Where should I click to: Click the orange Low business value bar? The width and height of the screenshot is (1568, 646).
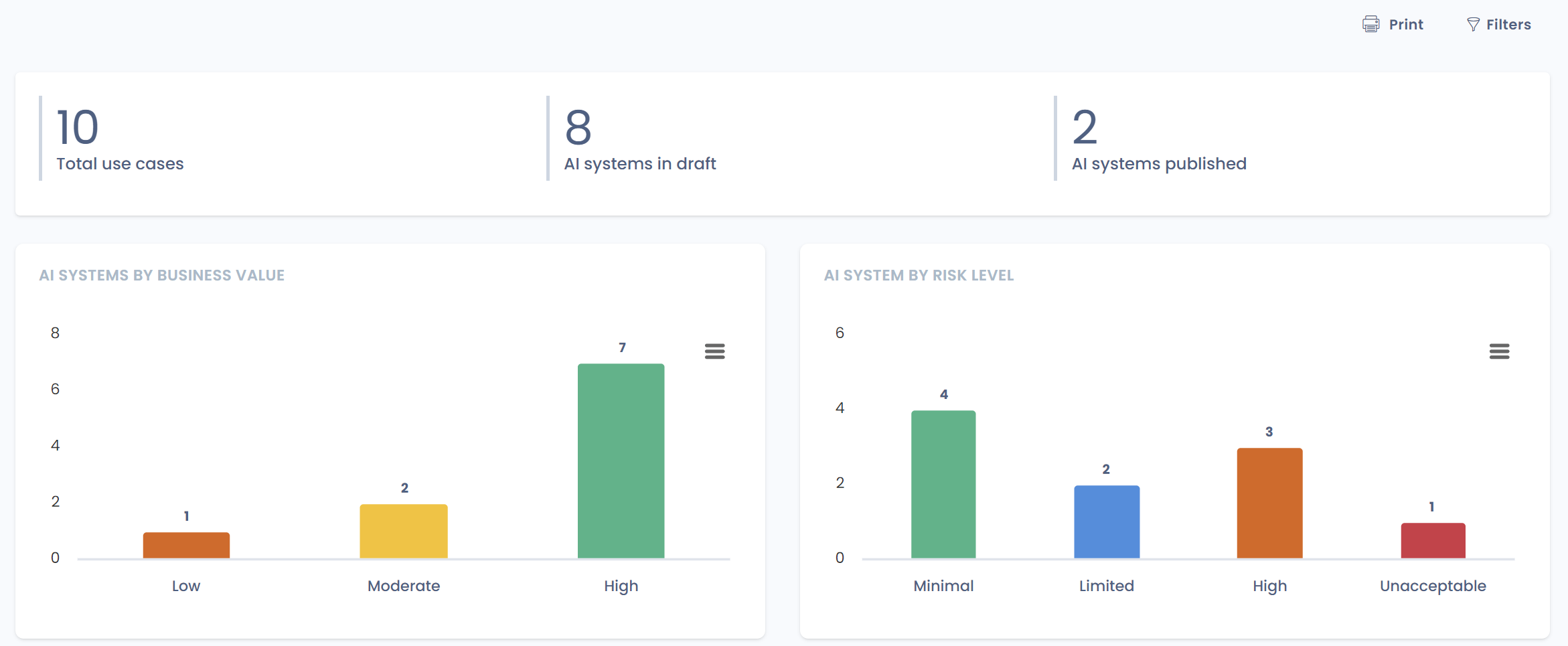pos(186,545)
